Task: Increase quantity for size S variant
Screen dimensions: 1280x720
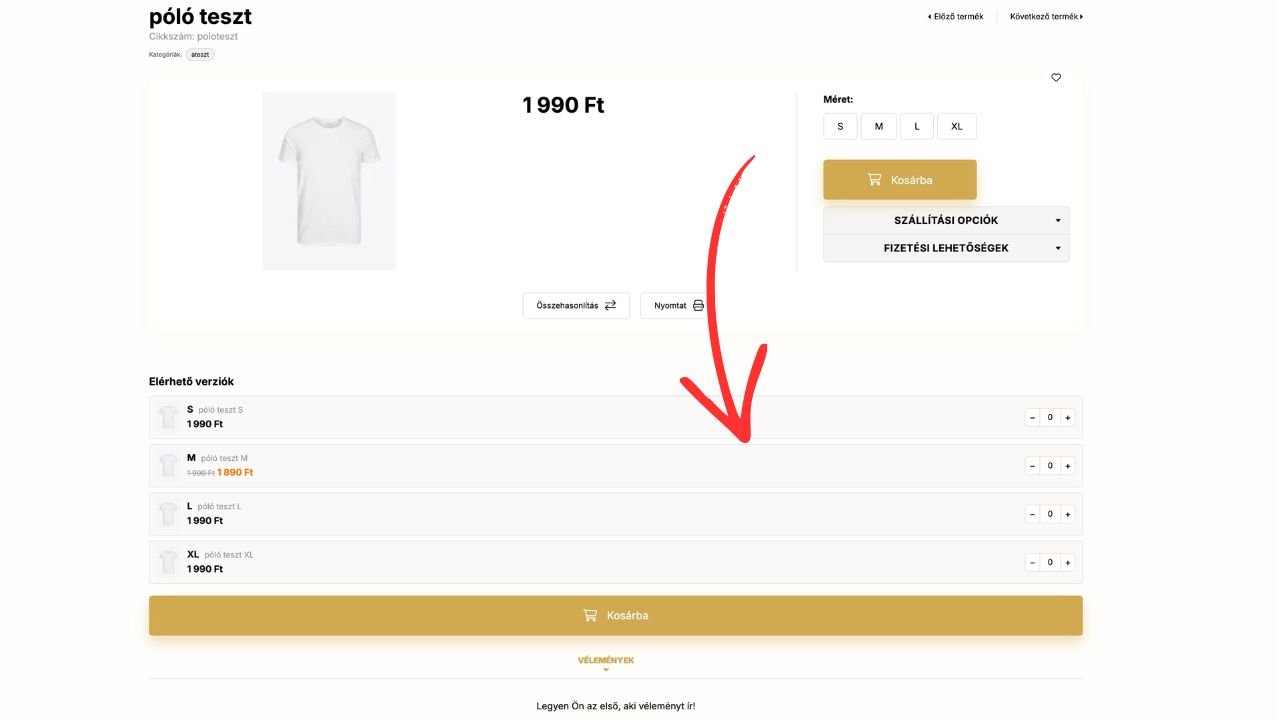Action: [x=1068, y=418]
